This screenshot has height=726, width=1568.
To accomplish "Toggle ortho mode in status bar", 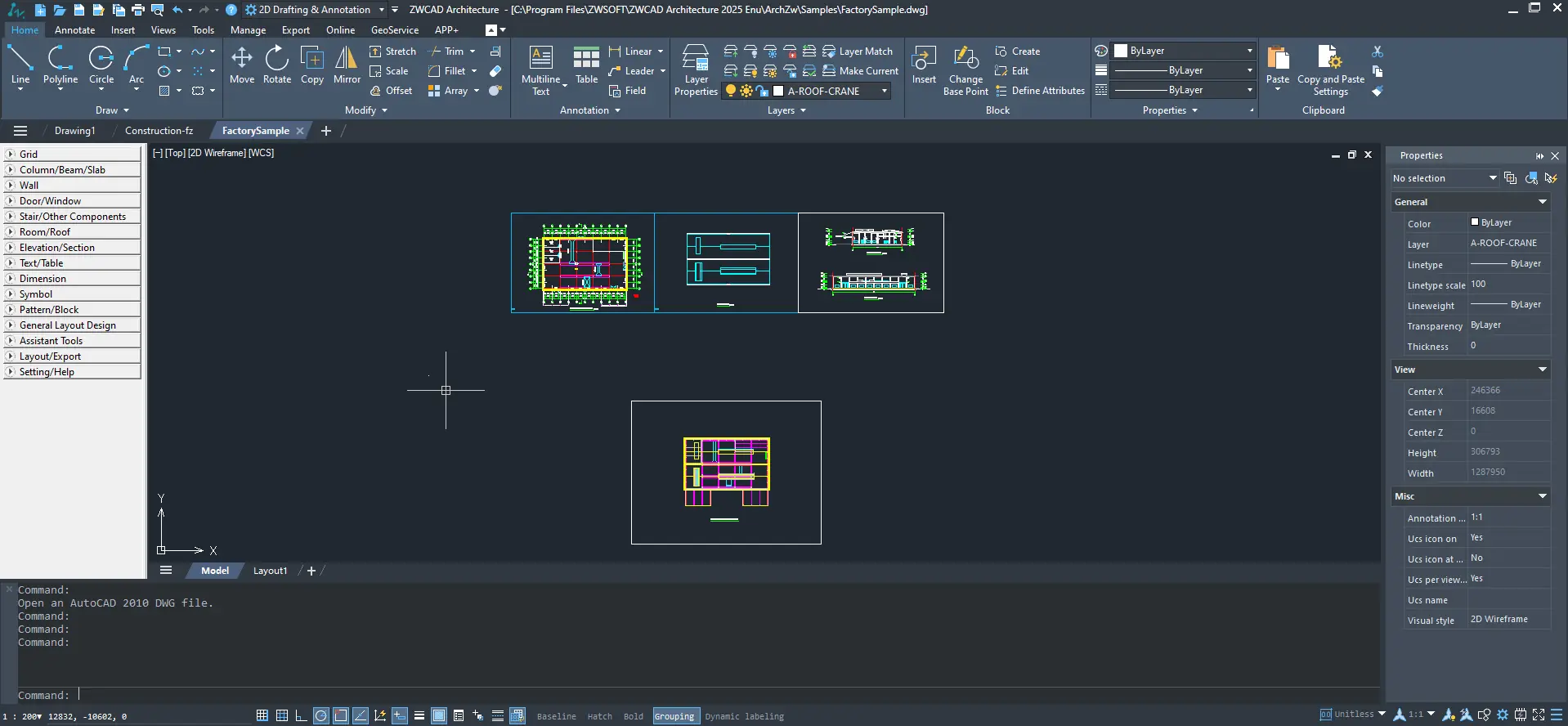I will [x=302, y=715].
